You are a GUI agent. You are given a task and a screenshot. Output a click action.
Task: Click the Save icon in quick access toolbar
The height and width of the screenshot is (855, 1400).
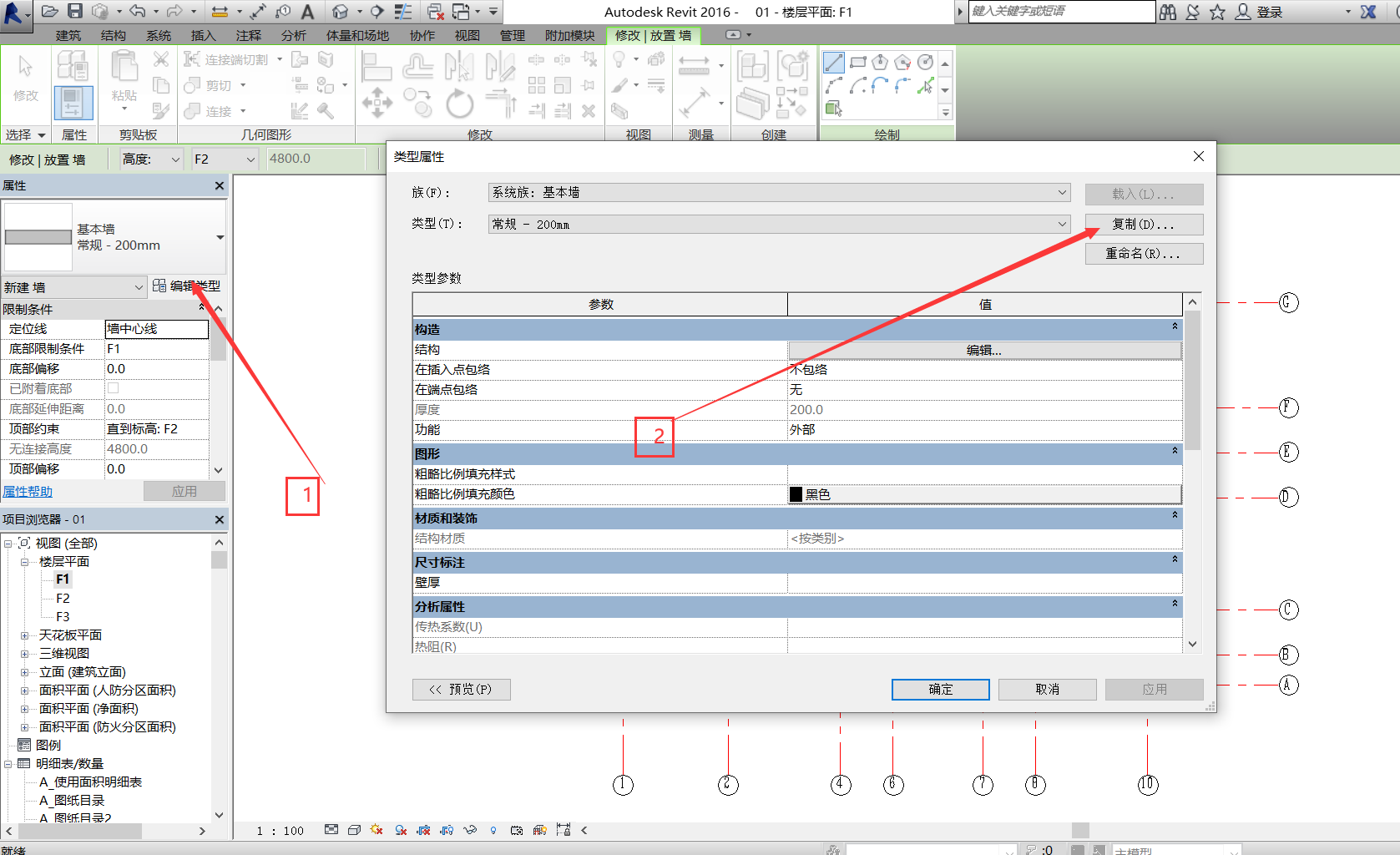click(x=75, y=12)
